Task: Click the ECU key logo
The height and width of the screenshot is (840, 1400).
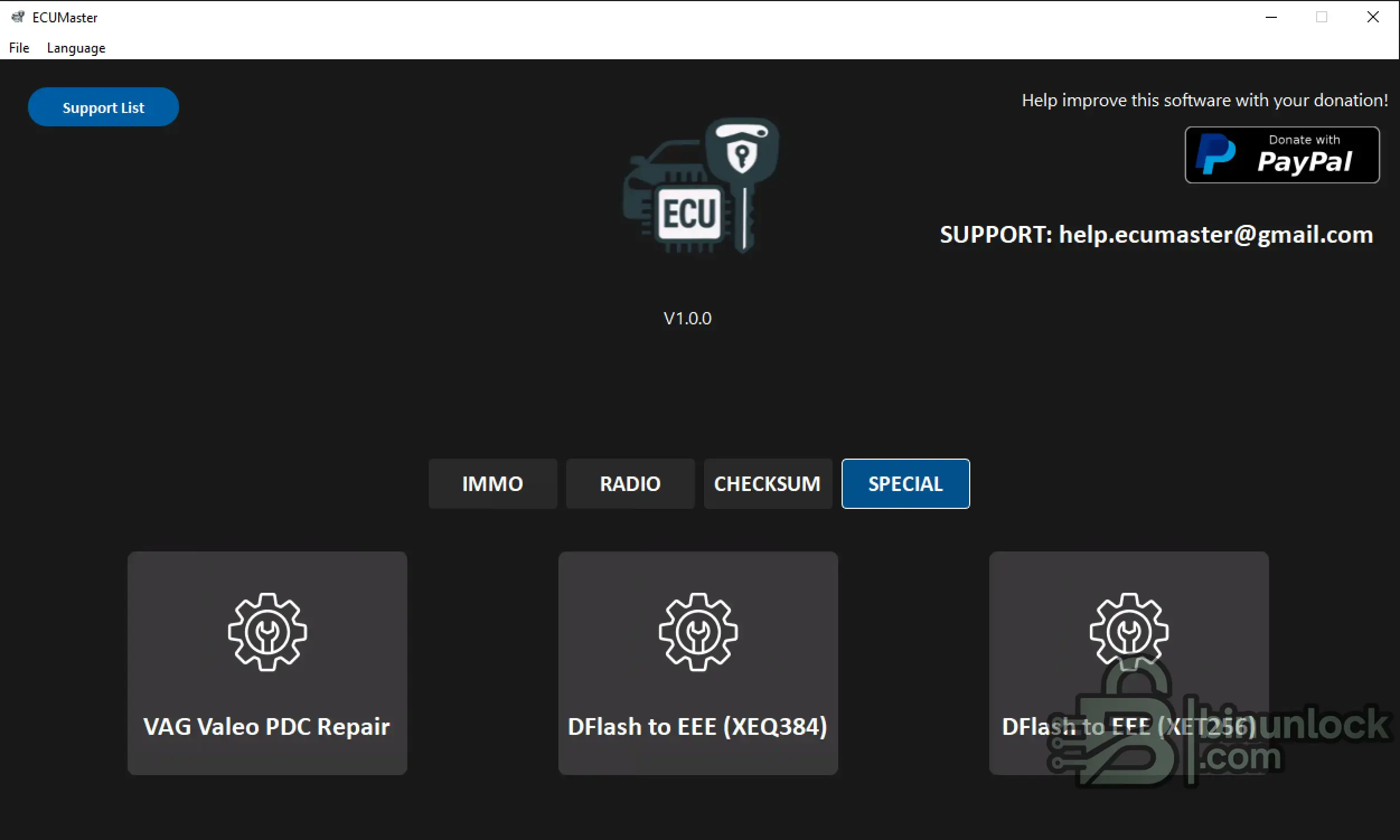Action: pos(701,186)
